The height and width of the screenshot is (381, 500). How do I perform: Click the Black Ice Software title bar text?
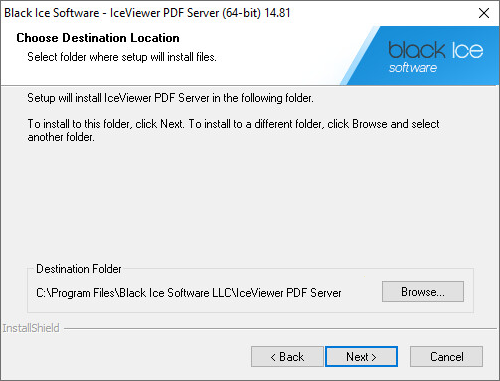click(147, 13)
